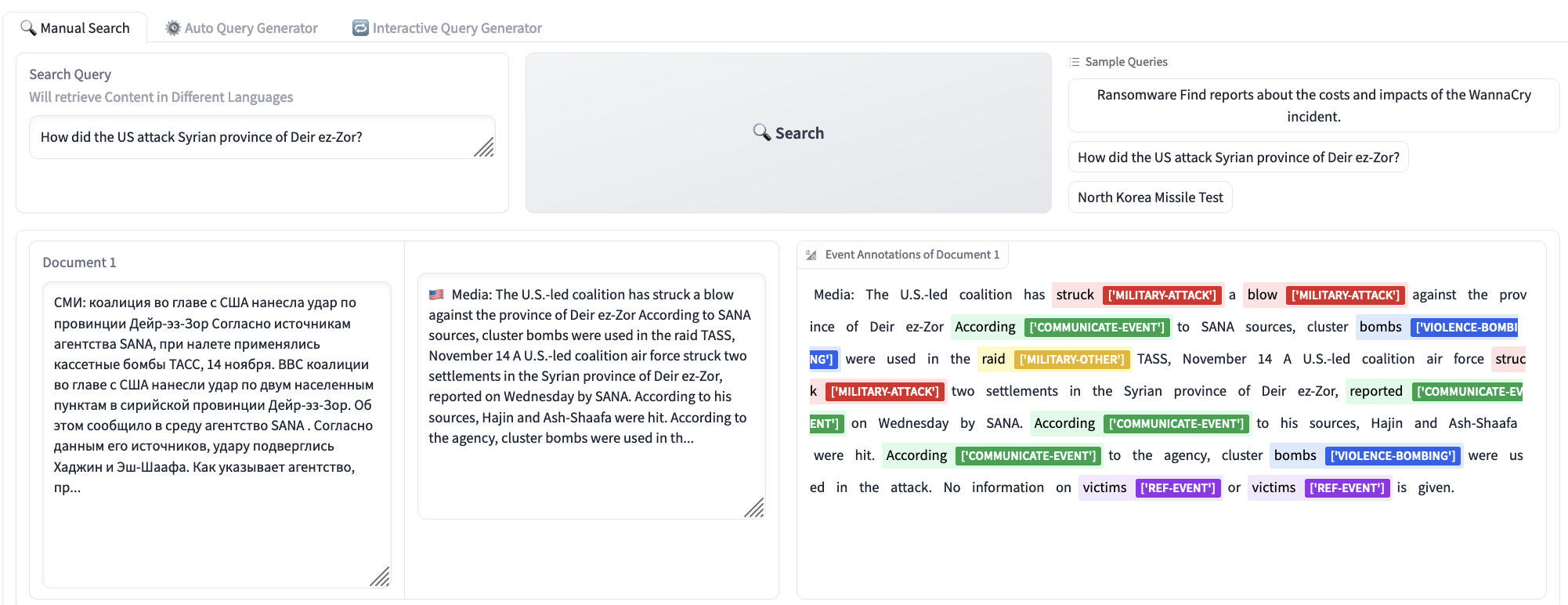Click the magnifier icon on Manual Search tab

pos(28,28)
